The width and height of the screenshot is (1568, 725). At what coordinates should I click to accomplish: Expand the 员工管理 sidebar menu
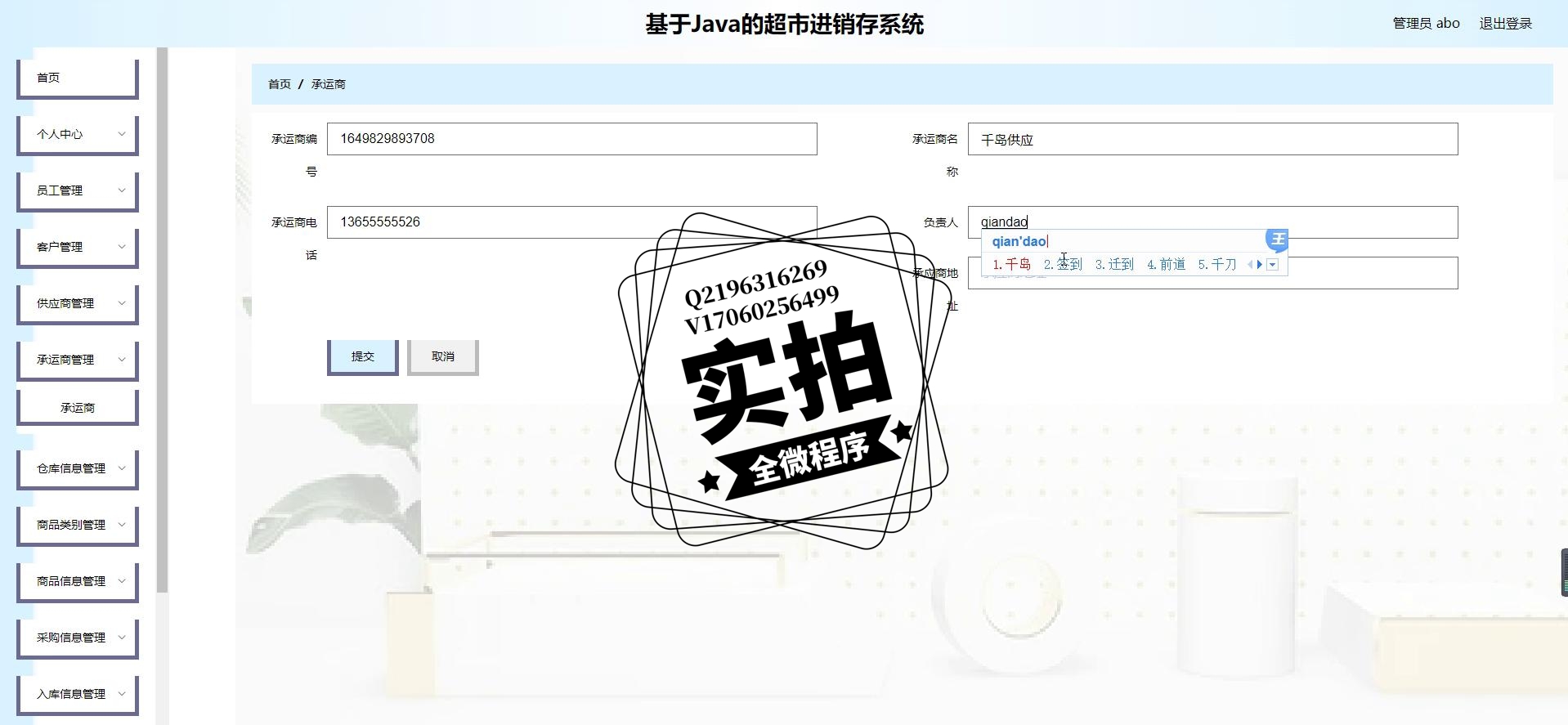(x=78, y=190)
